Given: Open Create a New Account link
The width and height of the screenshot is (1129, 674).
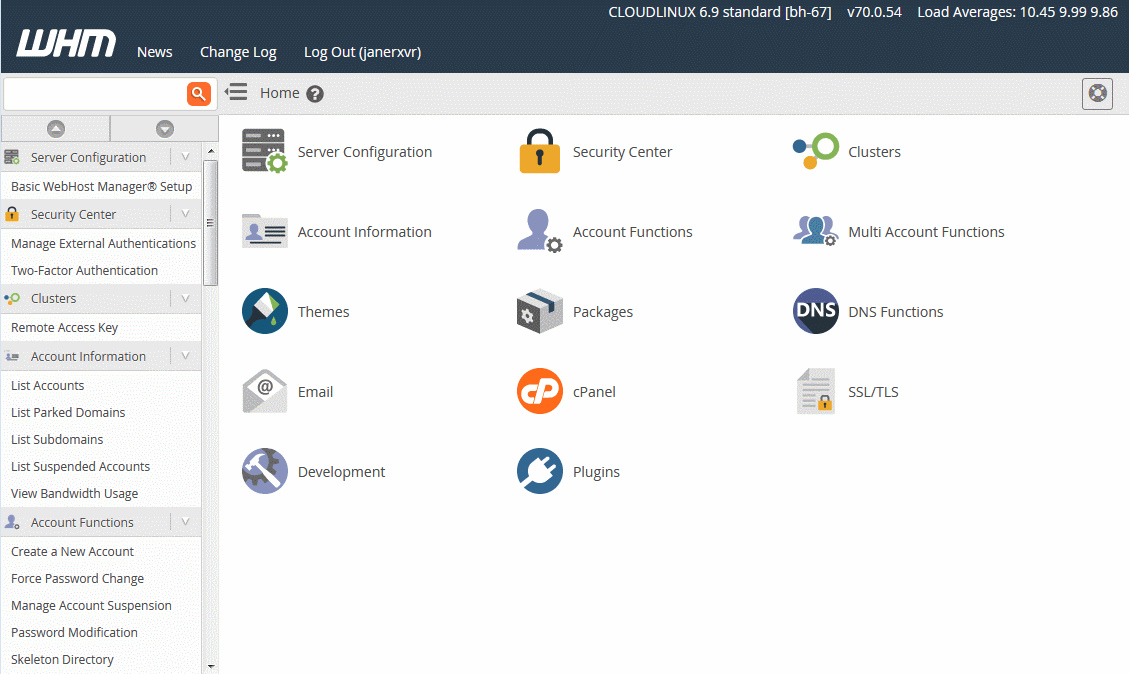Looking at the screenshot, I should 72,551.
